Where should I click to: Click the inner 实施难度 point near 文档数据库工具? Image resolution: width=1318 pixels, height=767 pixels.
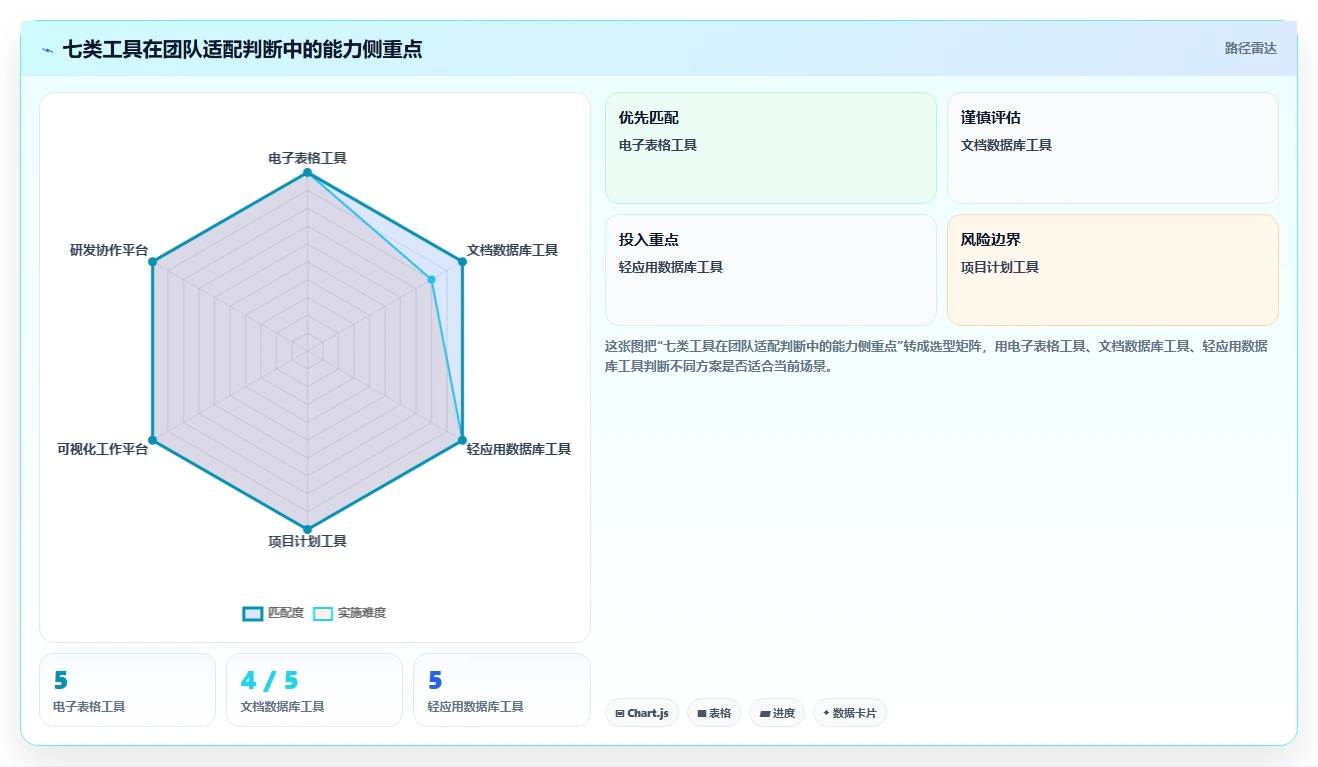432,280
